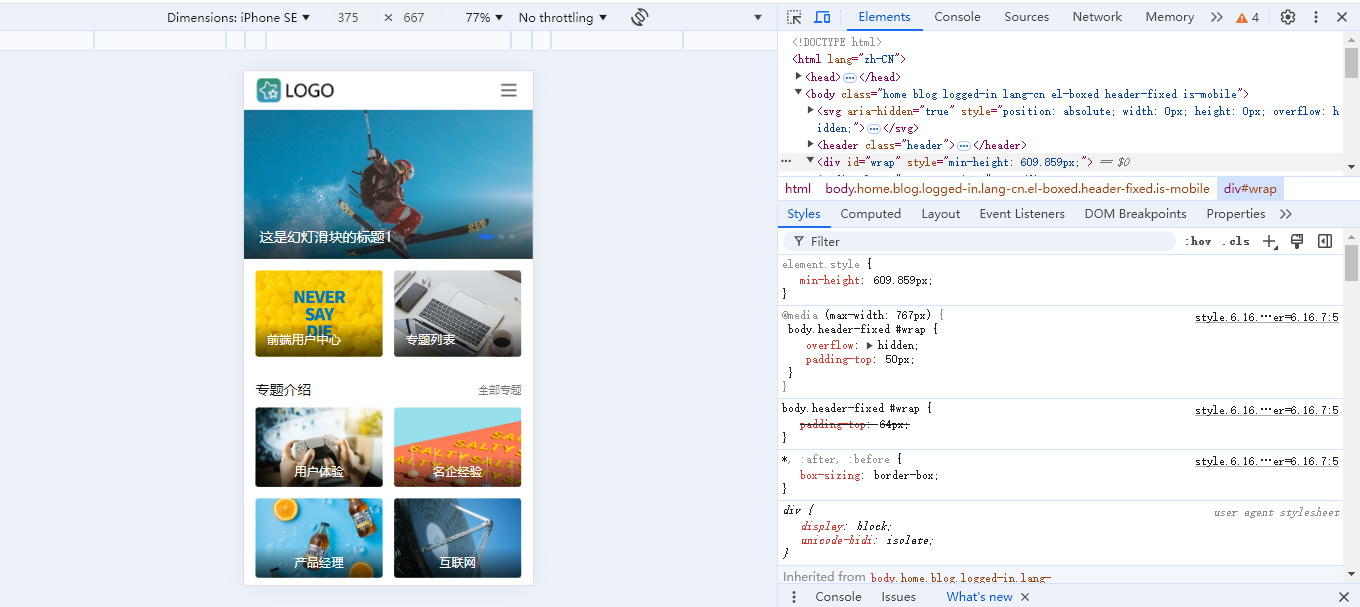Image resolution: width=1360 pixels, height=607 pixels.
Task: Open the Dimensions iPhone SE dropdown
Action: click(238, 17)
